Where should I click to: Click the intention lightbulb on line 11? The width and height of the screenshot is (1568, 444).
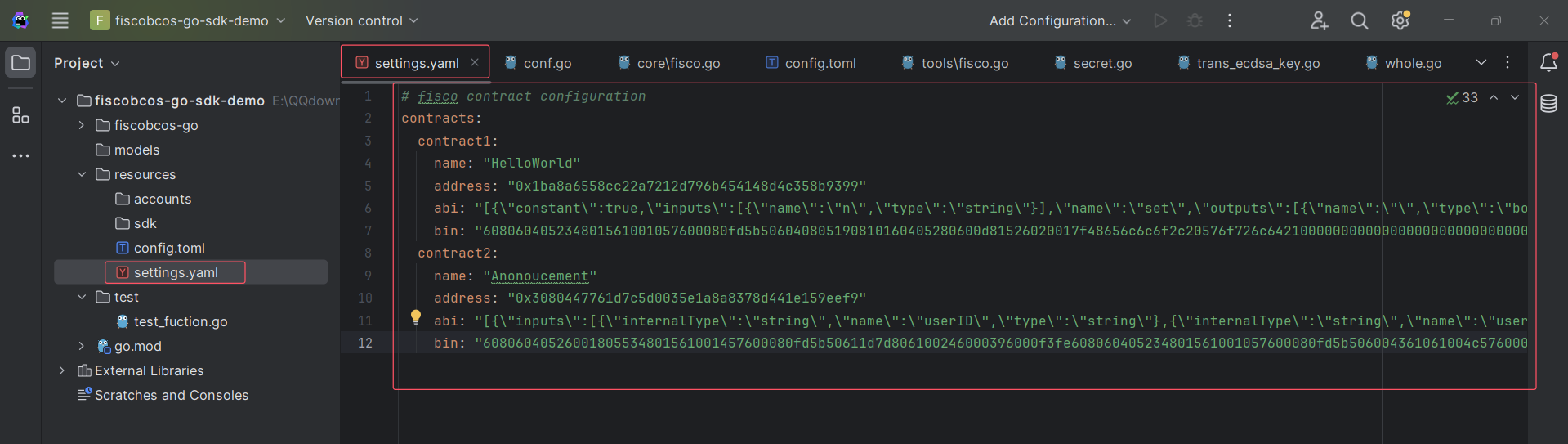point(416,316)
